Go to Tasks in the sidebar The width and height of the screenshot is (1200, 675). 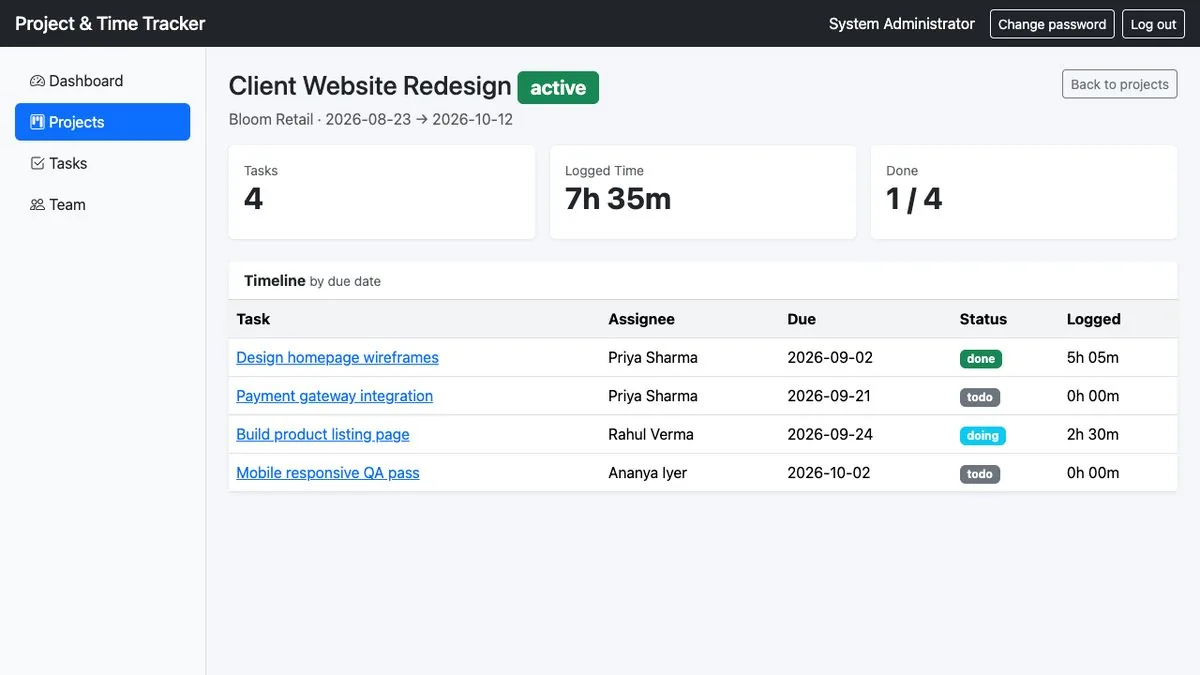click(x=102, y=163)
